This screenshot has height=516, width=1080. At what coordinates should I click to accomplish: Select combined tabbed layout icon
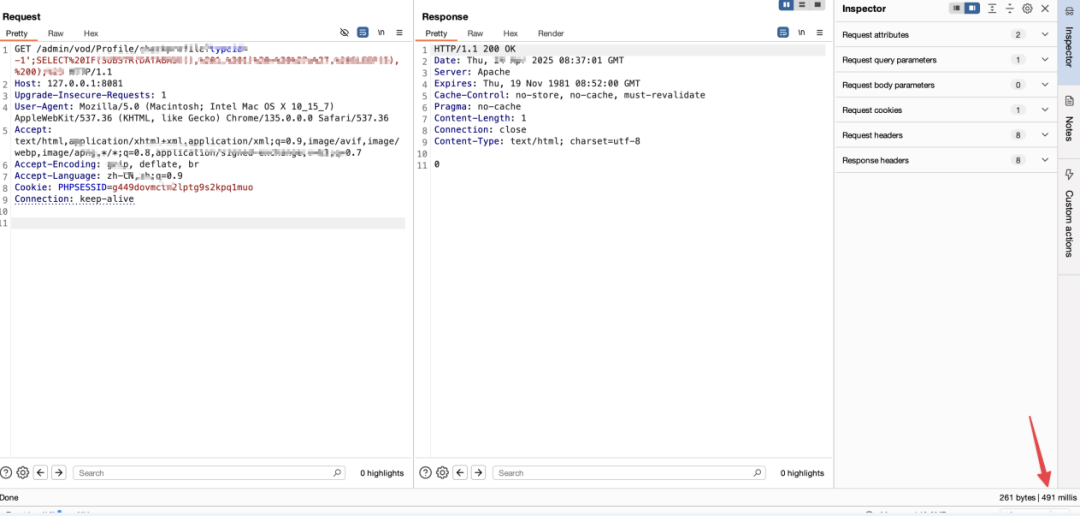click(818, 5)
